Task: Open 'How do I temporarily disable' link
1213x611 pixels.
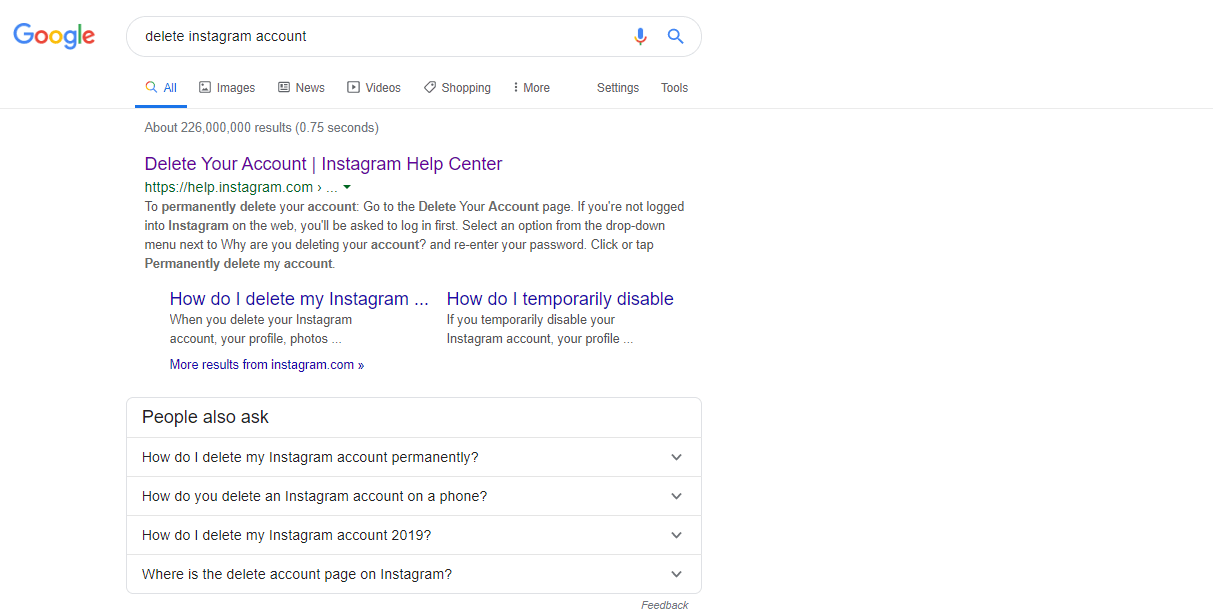Action: click(x=560, y=299)
